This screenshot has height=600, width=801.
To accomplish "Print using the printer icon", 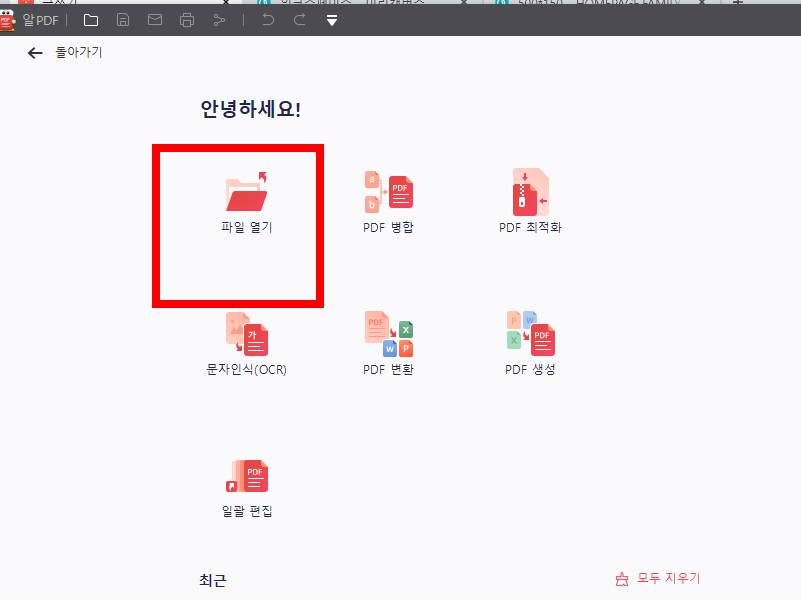I will [x=186, y=20].
